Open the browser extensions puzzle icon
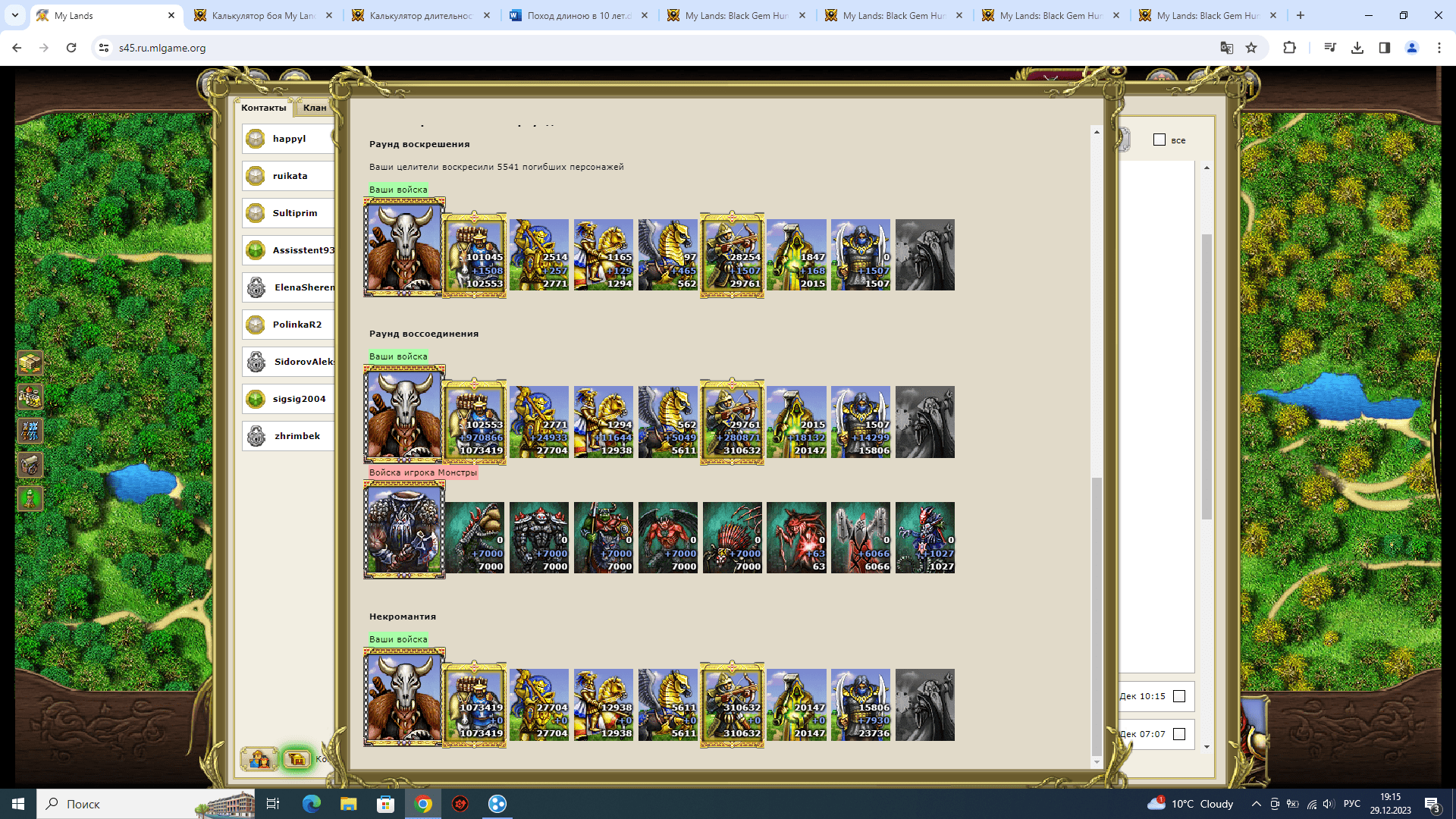Screen dimensions: 1456x819 1289,48
